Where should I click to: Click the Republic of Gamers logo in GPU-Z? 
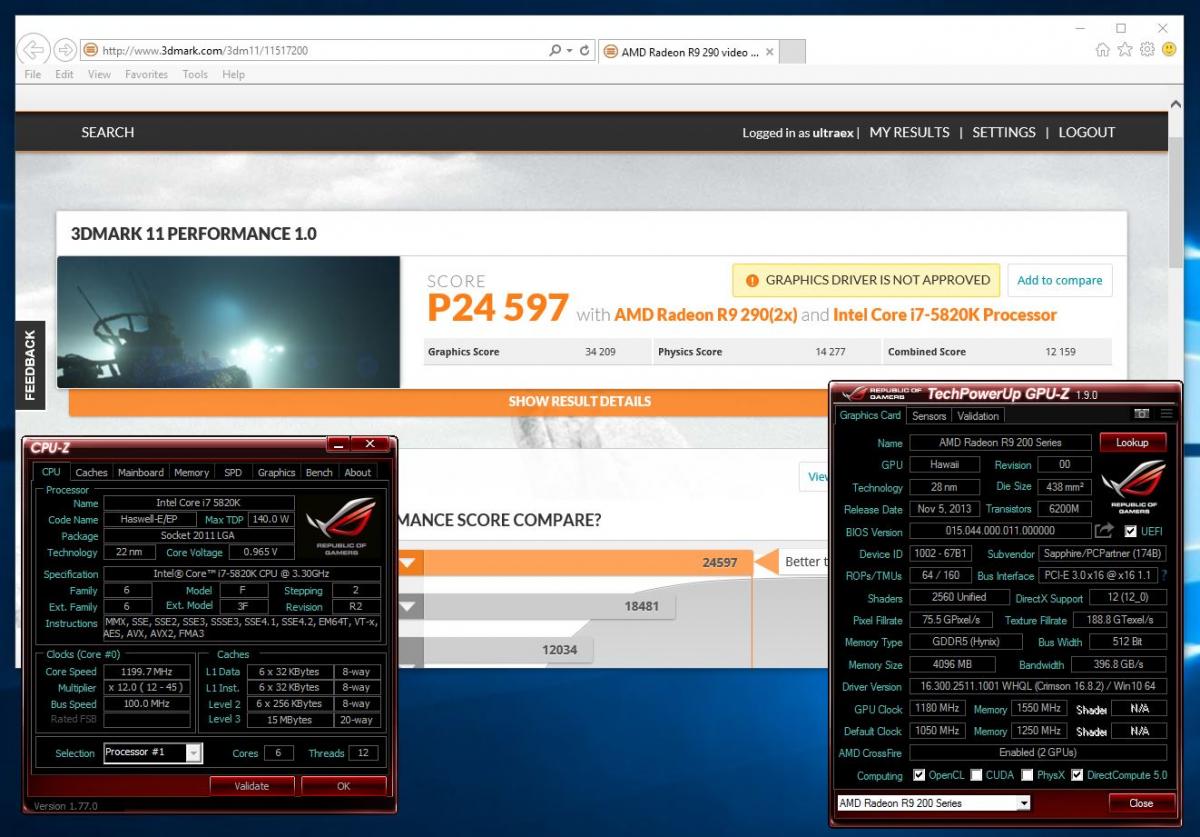pyautogui.click(x=1133, y=486)
